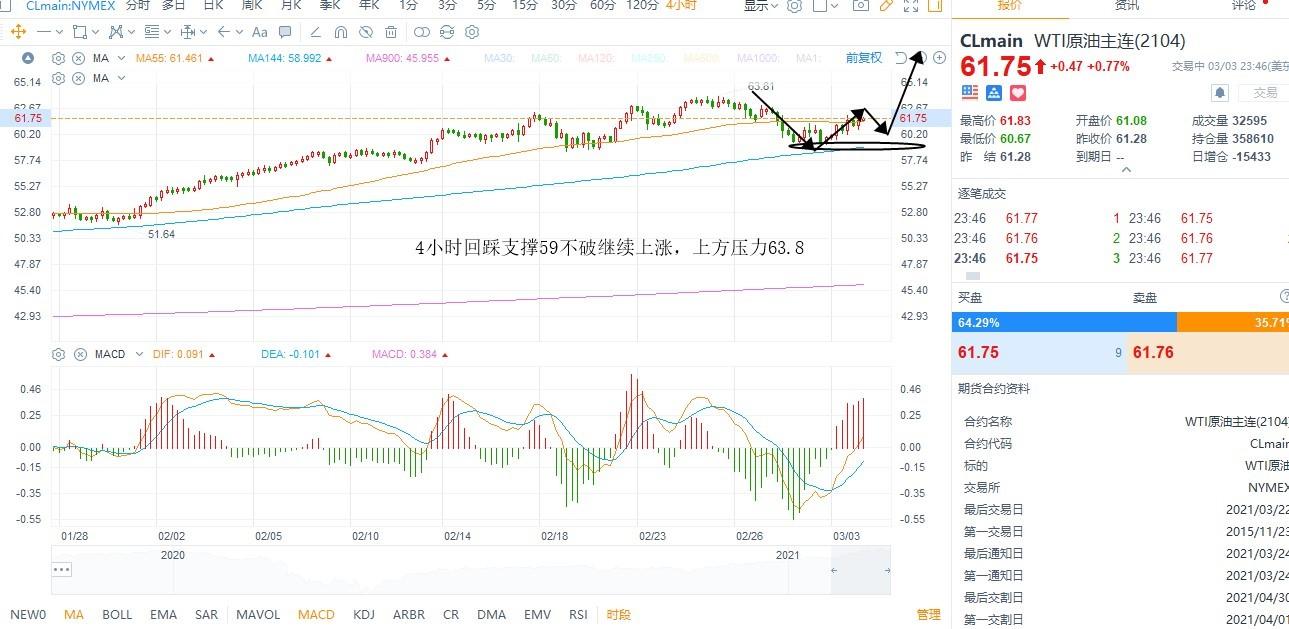Collapse indicator legend with up-arrow circle
This screenshot has width=1289, height=629.
28,58
